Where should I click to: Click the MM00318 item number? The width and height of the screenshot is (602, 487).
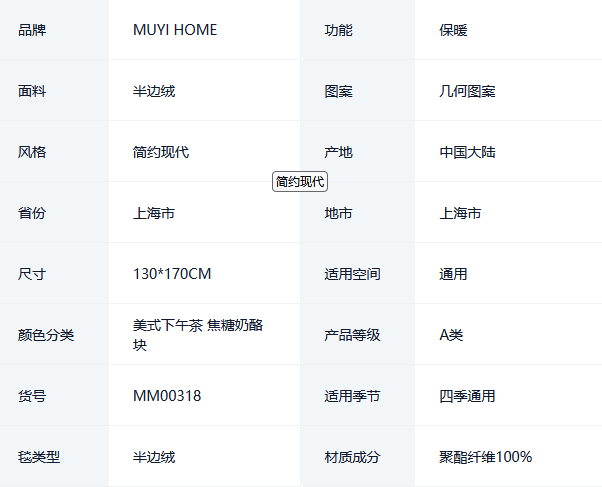167,396
